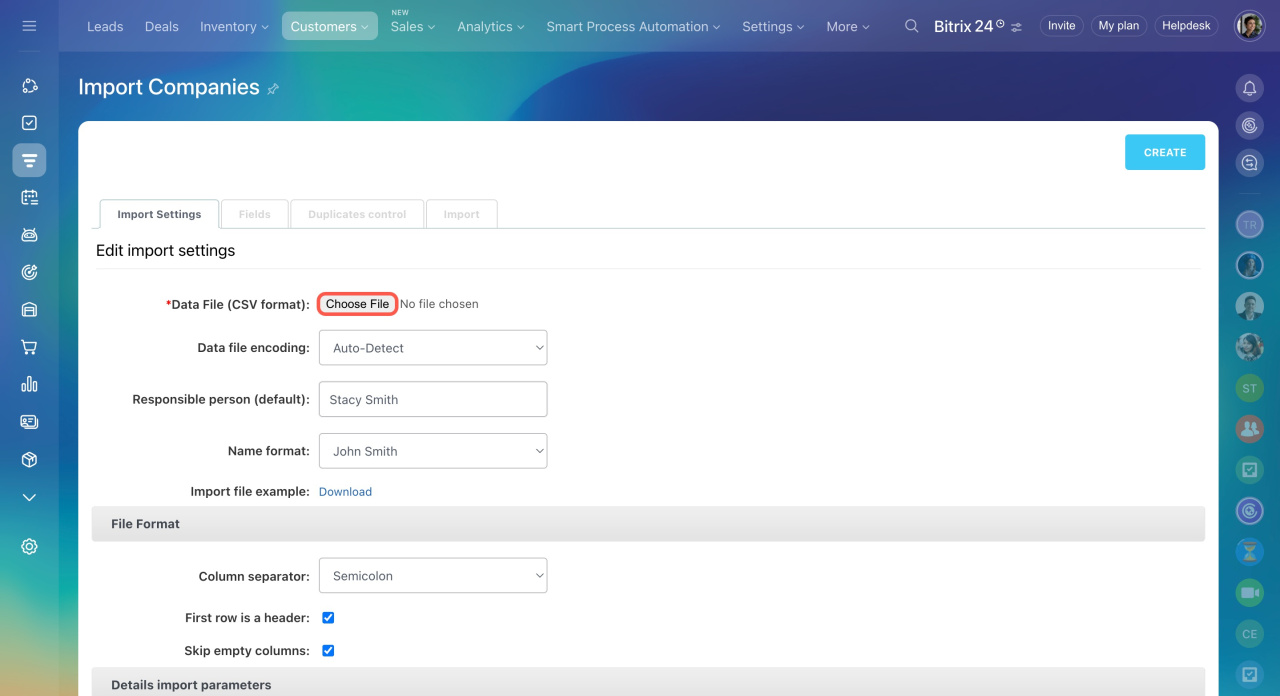Image resolution: width=1280 pixels, height=696 pixels.
Task: Open the green video camera chat icon
Action: coord(1249,592)
